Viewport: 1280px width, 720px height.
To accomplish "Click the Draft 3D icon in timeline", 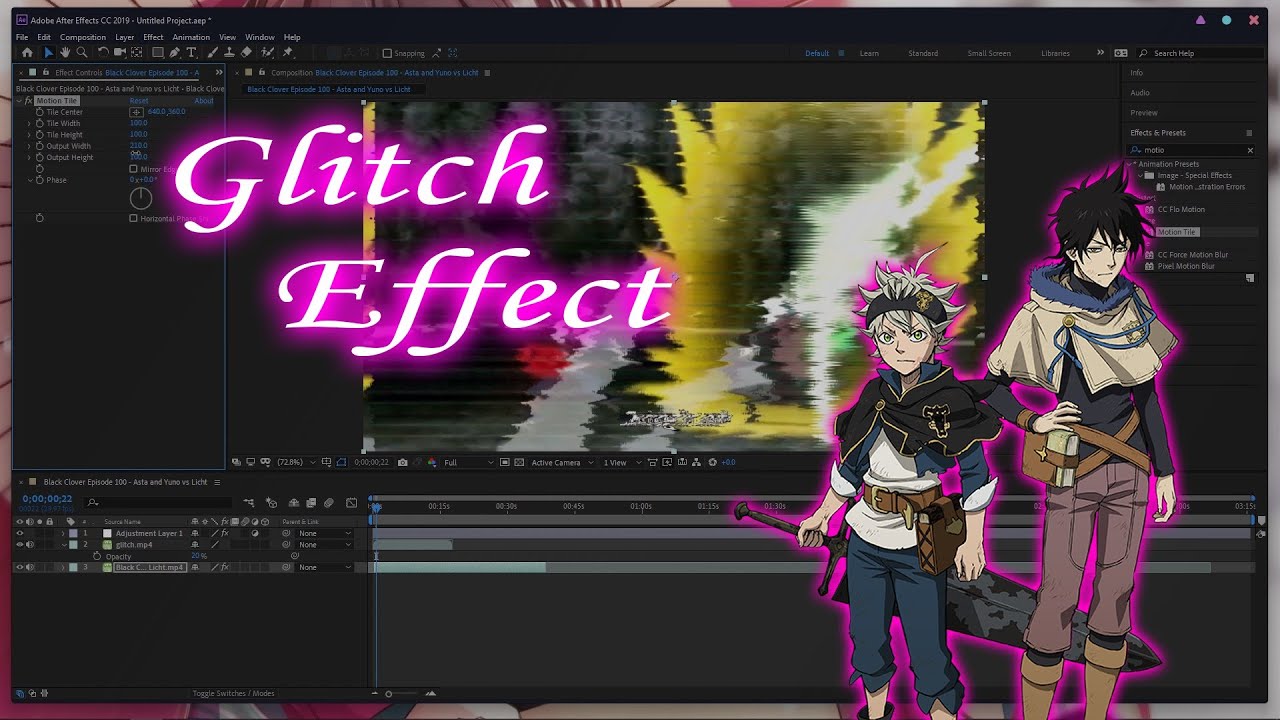I will click(x=271, y=503).
